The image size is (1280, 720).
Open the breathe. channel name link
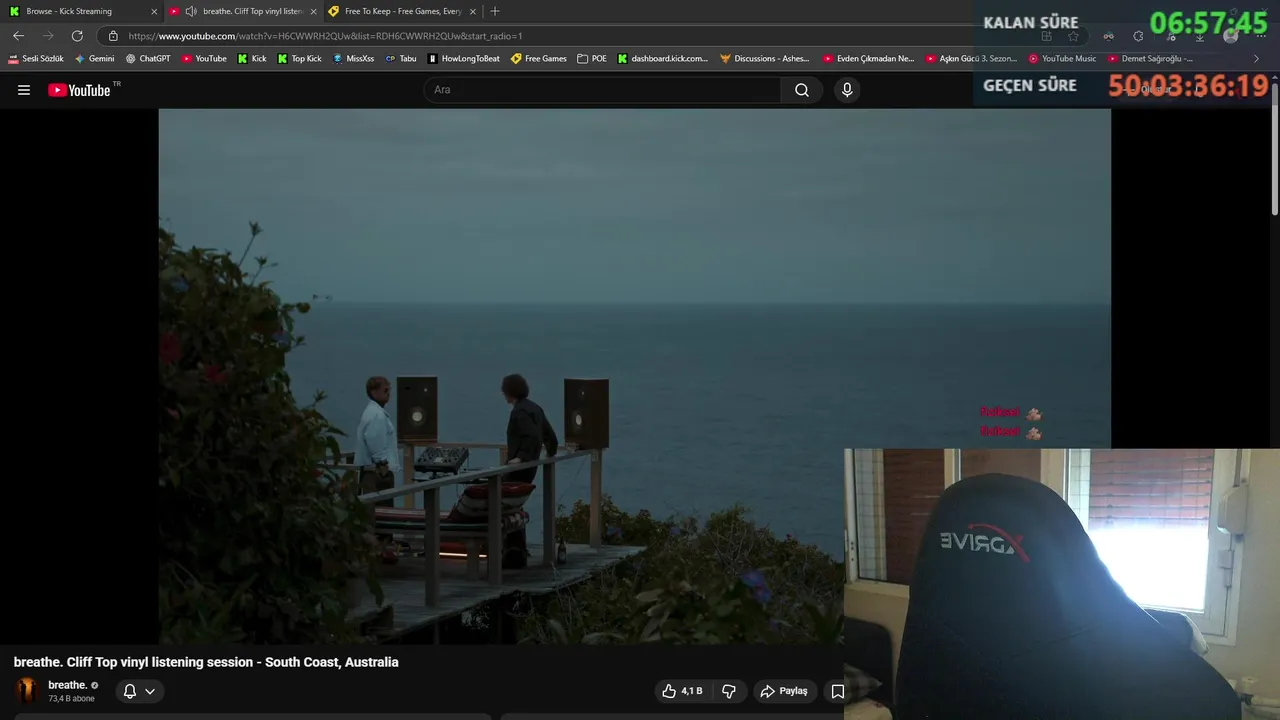[x=68, y=685]
